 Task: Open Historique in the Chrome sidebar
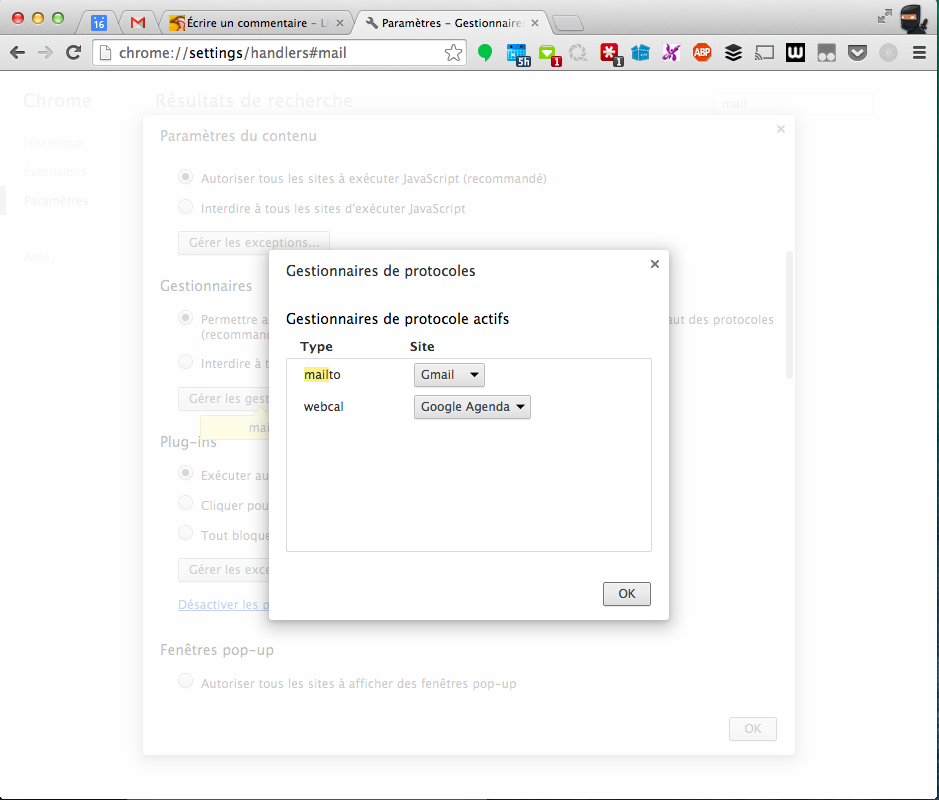pos(54,143)
